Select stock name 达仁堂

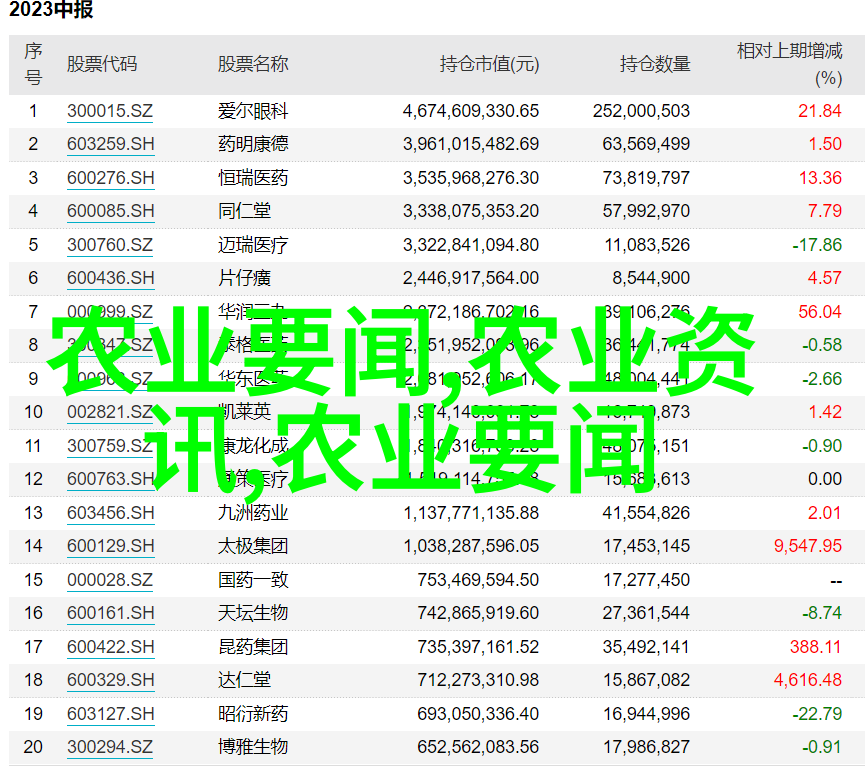244,679
